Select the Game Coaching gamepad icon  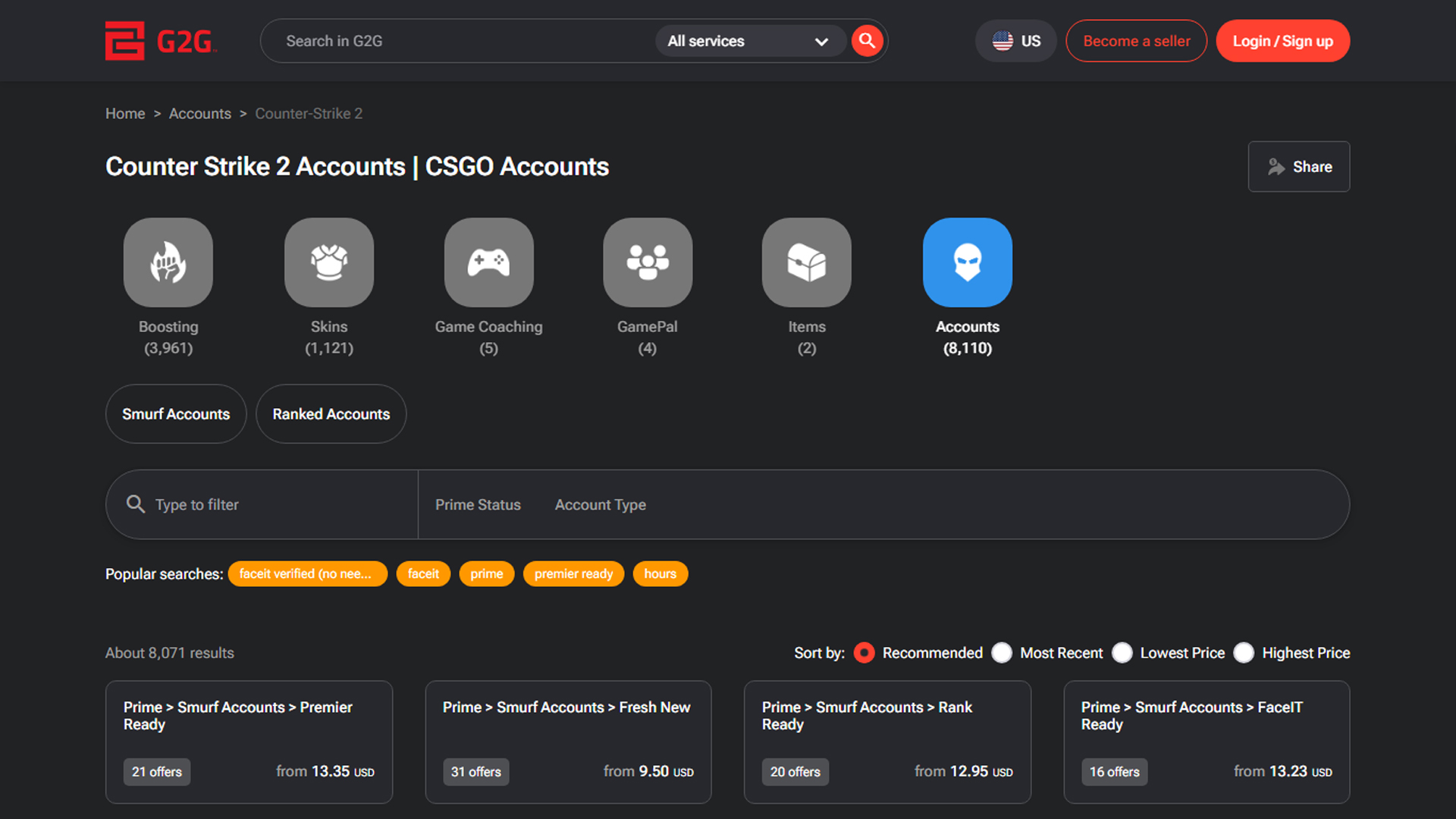pos(488,262)
